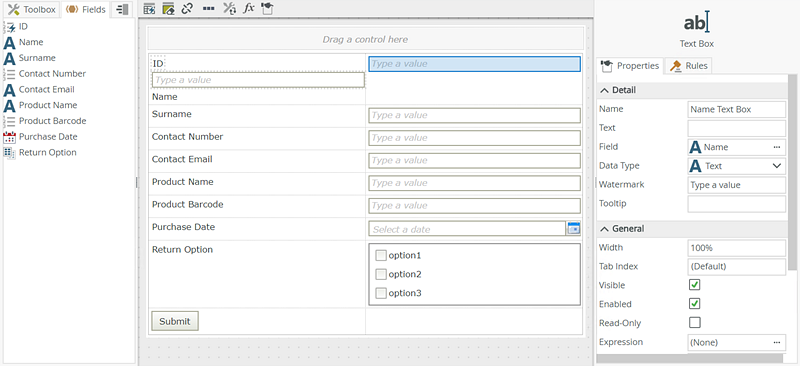Click the tools with refresh arrows icon
Image resolution: width=800 pixels, height=366 pixels.
pyautogui.click(x=230, y=9)
